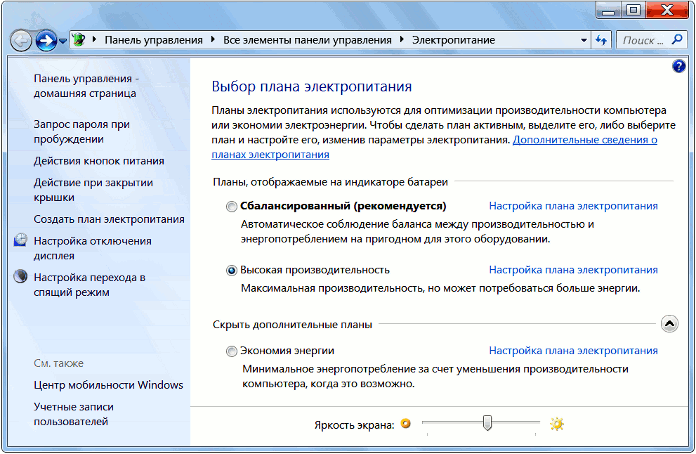The height and width of the screenshot is (454, 696).
Task: Expand arrow after Все элементы панели управления
Action: coord(402,40)
